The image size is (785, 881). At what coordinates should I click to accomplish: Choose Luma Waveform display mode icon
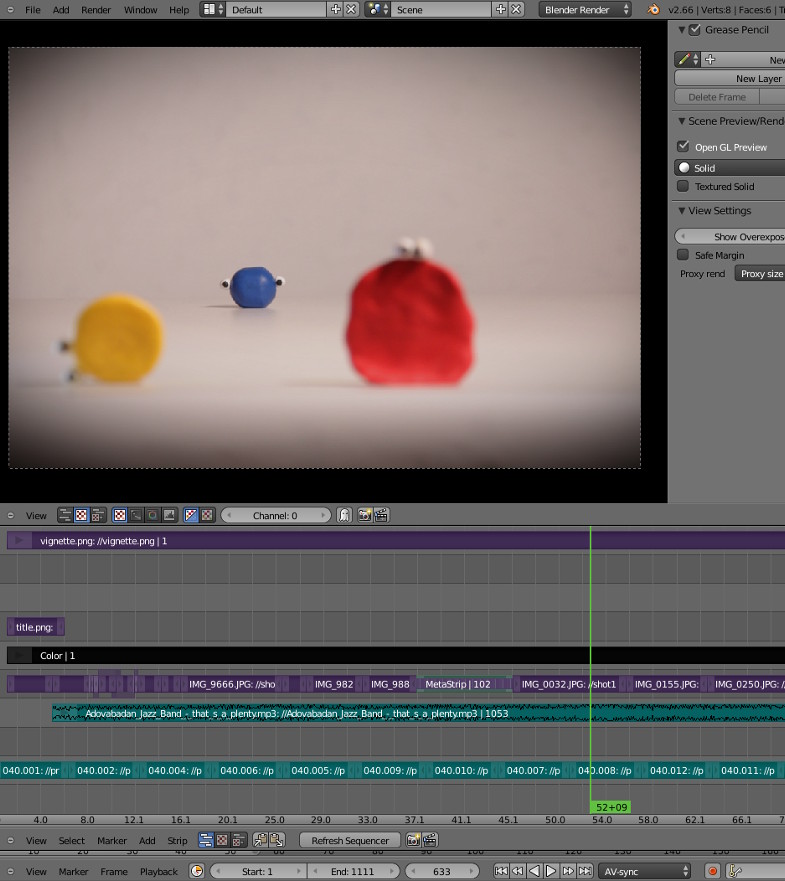(136, 515)
